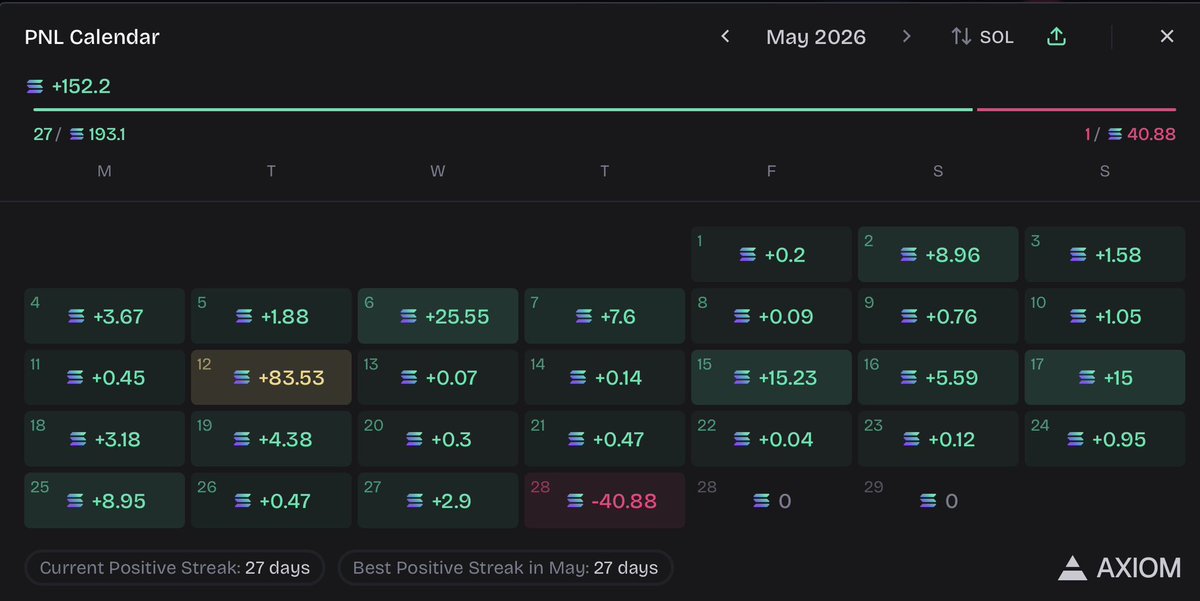The height and width of the screenshot is (601, 1200).
Task: Click the Best Positive Streak in May badge
Action: 505,568
